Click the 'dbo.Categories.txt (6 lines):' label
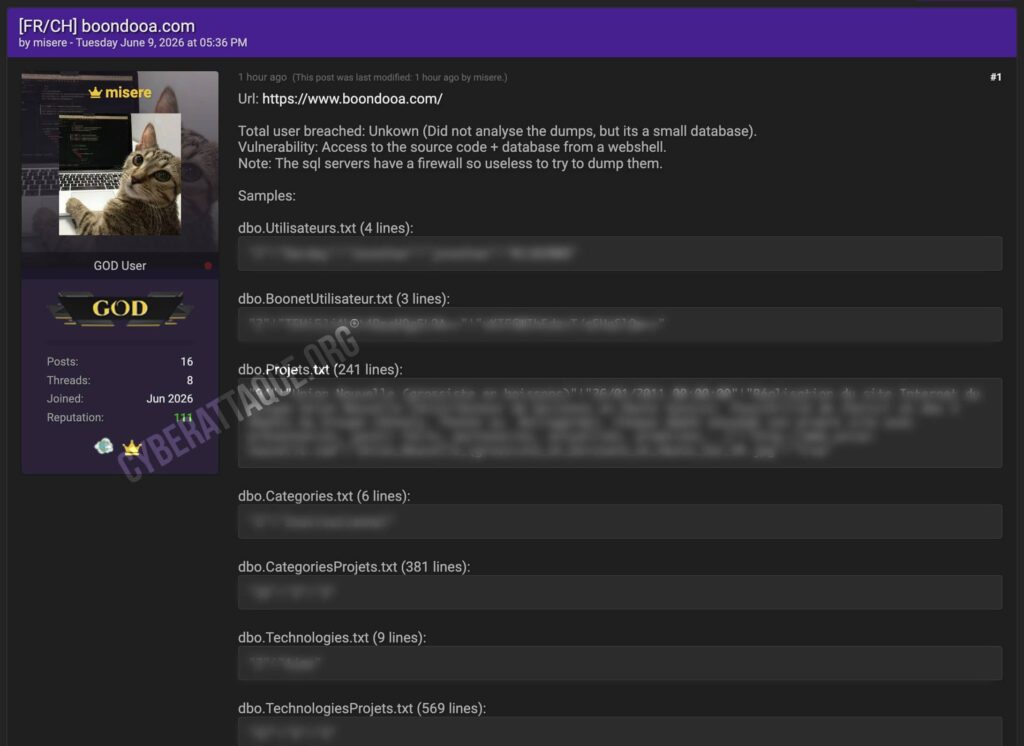Image resolution: width=1024 pixels, height=746 pixels. point(324,496)
